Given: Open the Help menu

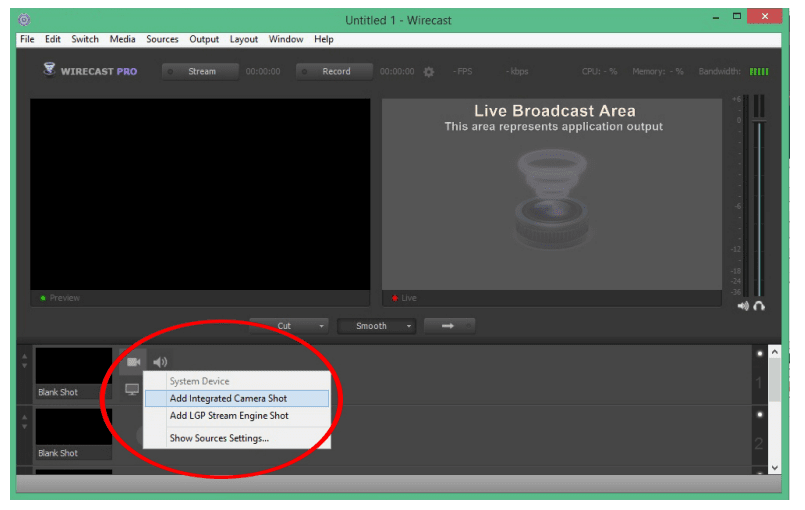Looking at the screenshot, I should click(323, 39).
